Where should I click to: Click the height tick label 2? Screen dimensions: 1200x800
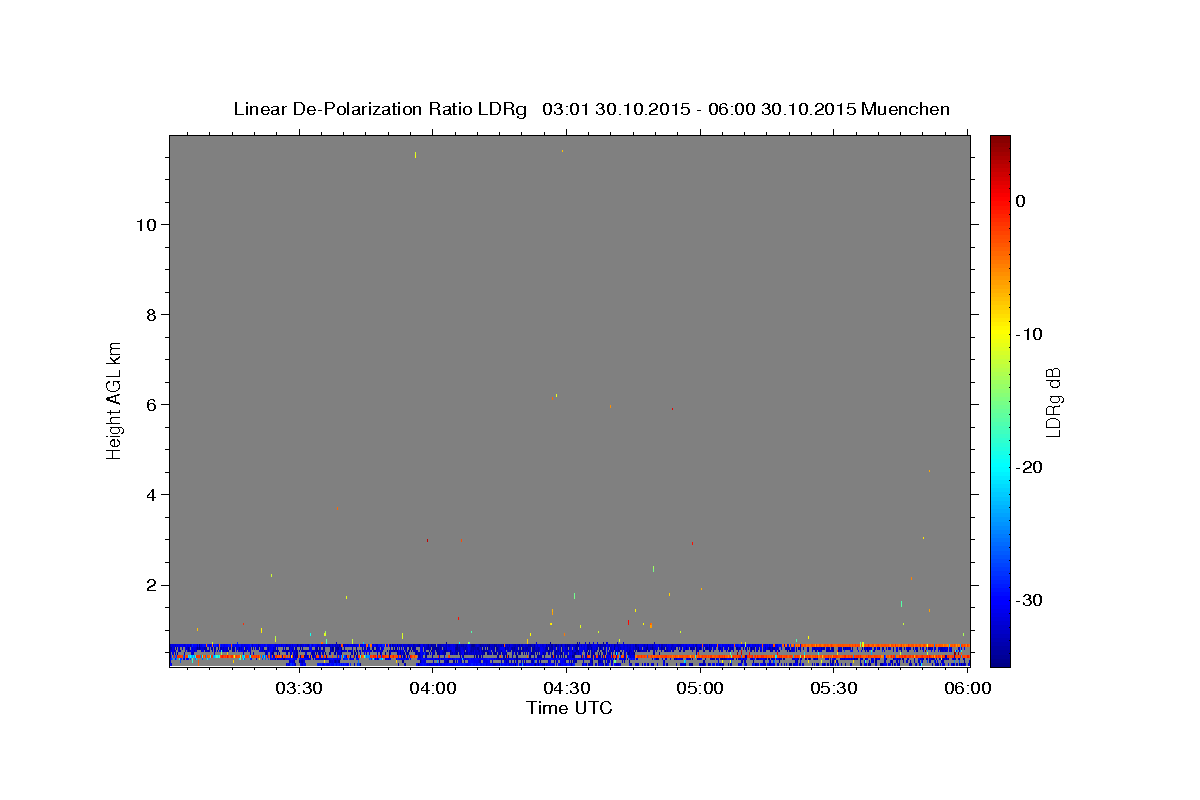pyautogui.click(x=149, y=585)
